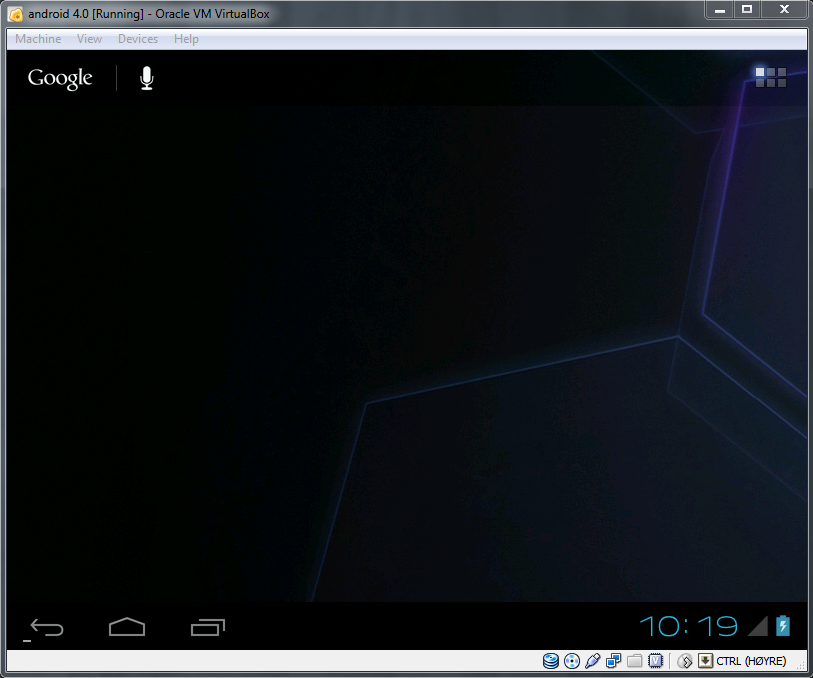Screen dimensions: 813x678
Task: Open the Recent Apps button
Action: (207, 626)
